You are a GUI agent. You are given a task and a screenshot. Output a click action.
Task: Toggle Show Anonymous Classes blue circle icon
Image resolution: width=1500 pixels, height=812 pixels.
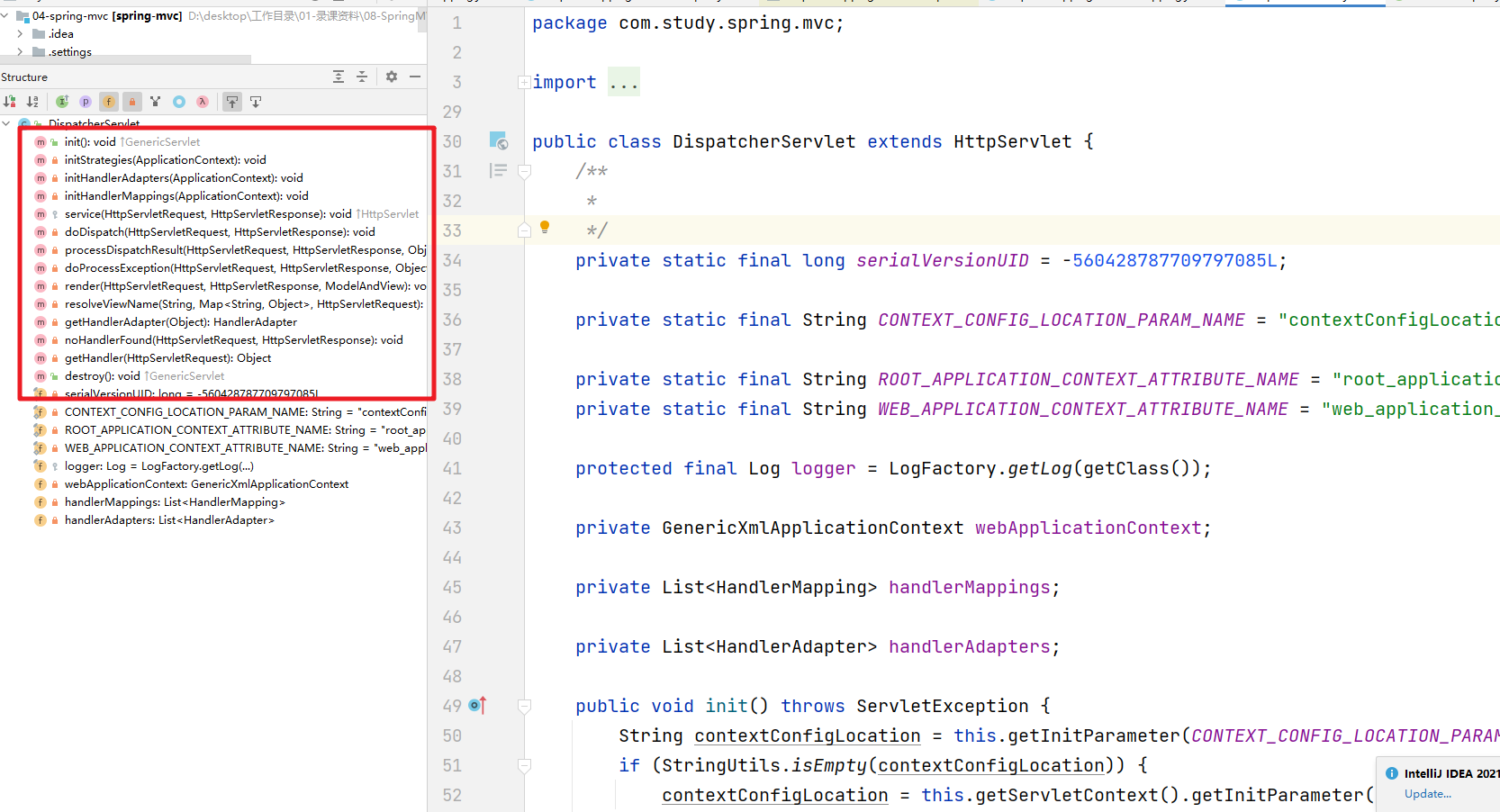(x=179, y=102)
